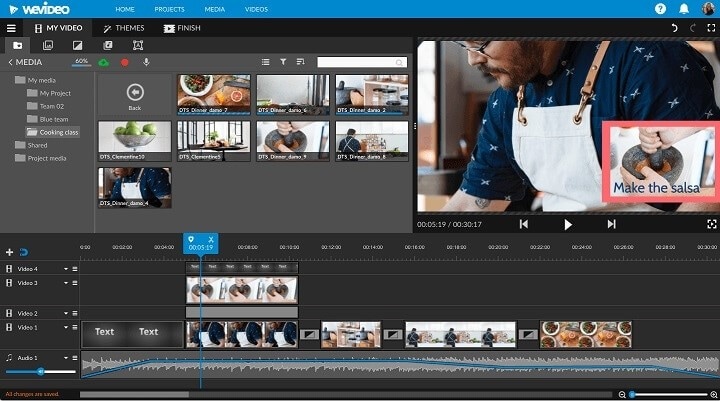
Task: Go to VIDEOS in top navigation
Action: (x=256, y=9)
